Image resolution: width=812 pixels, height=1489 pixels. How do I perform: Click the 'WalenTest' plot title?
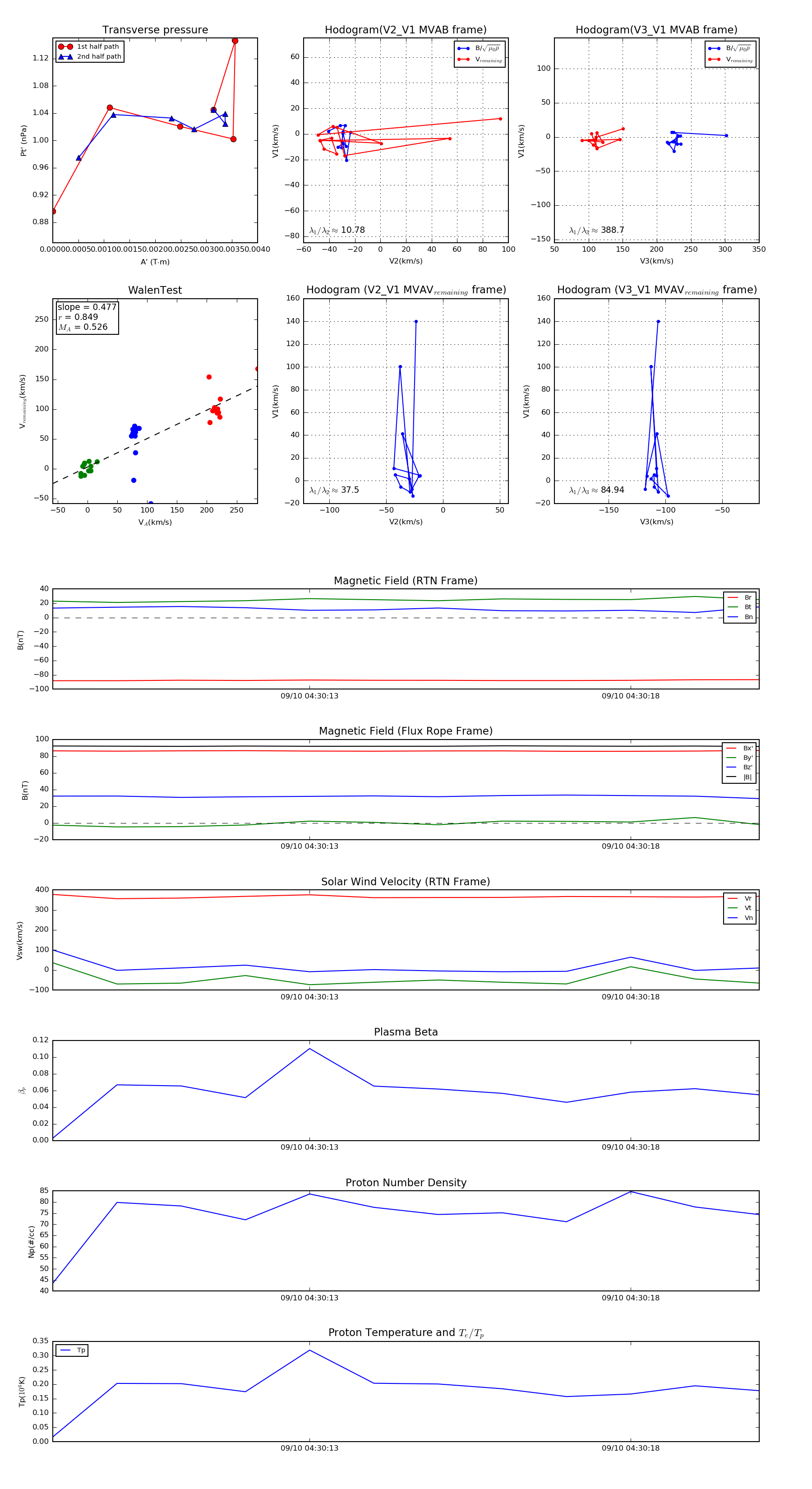155,290
